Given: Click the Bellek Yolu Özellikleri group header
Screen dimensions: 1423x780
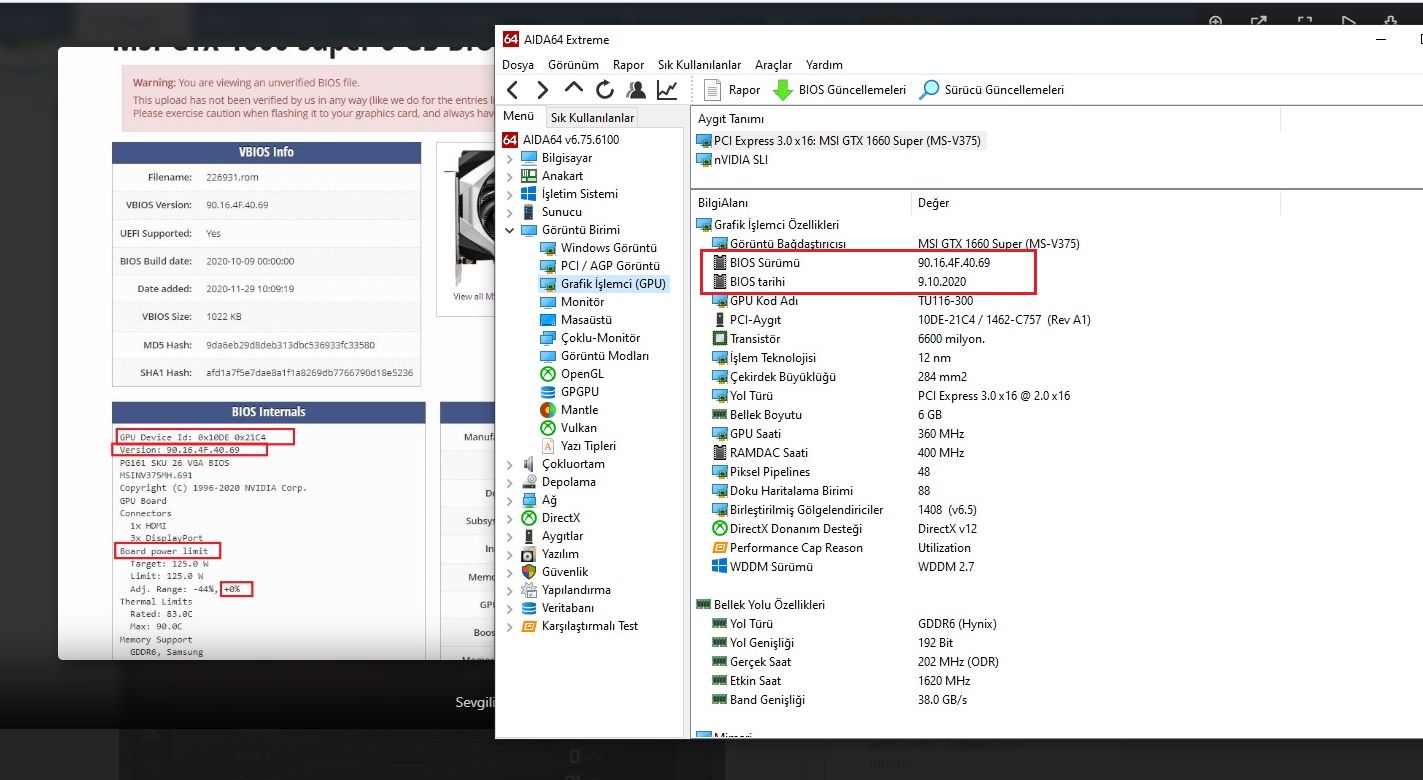Looking at the screenshot, I should [x=760, y=605].
